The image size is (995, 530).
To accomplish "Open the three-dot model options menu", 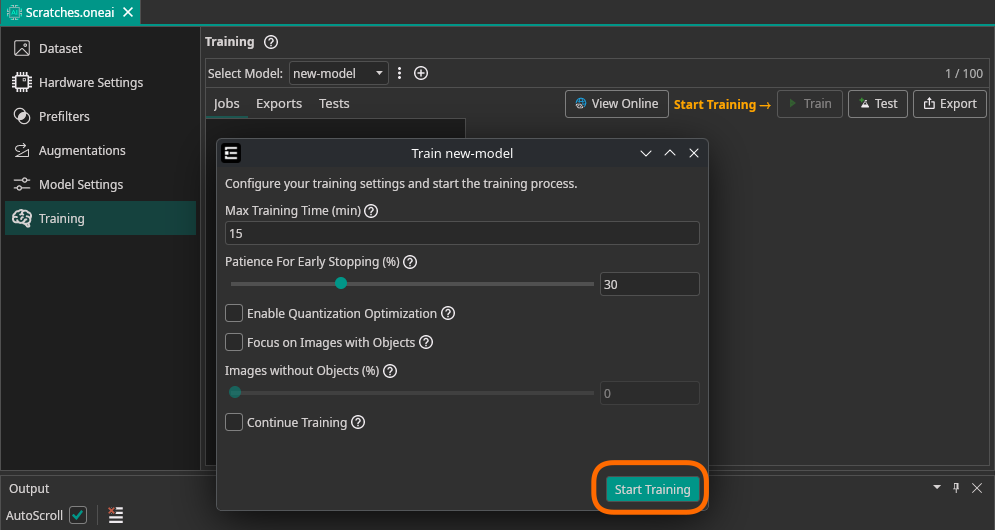I will click(x=400, y=73).
